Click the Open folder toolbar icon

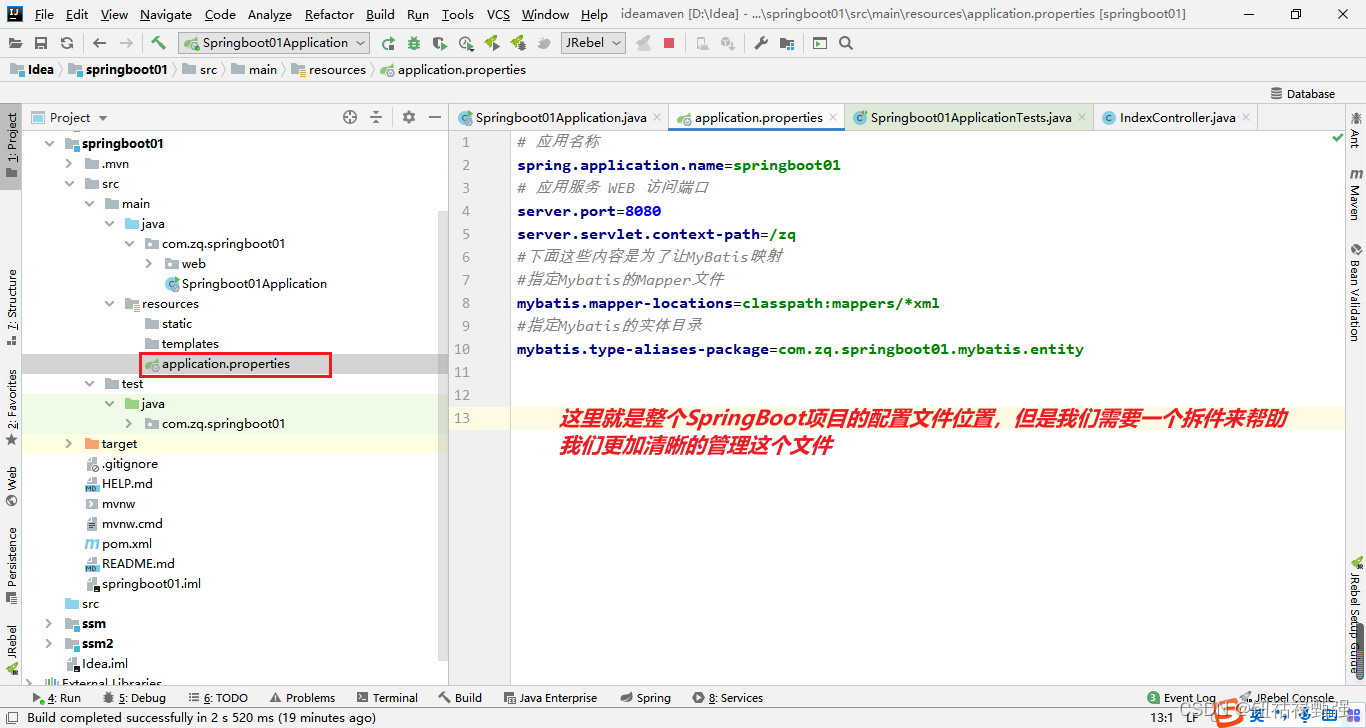coord(16,43)
